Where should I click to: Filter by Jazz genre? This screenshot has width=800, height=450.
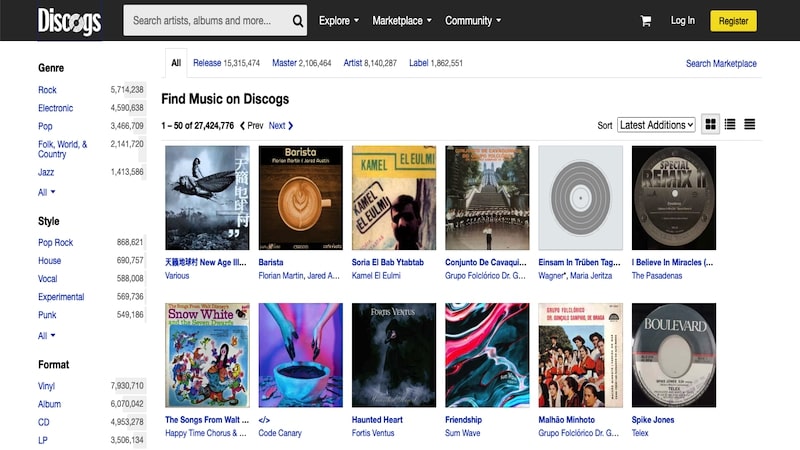46,172
